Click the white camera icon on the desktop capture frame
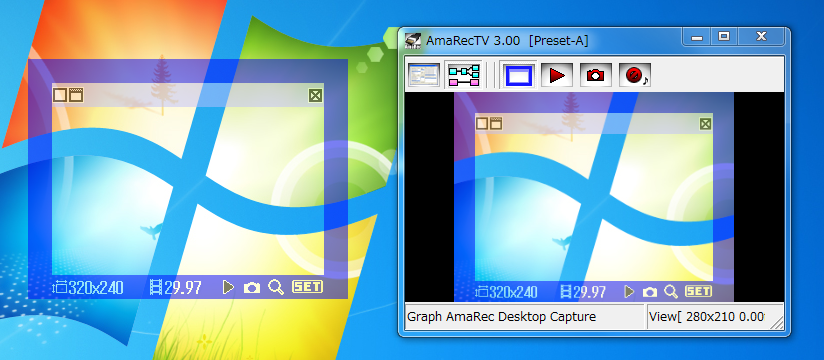The height and width of the screenshot is (360, 824). (252, 287)
